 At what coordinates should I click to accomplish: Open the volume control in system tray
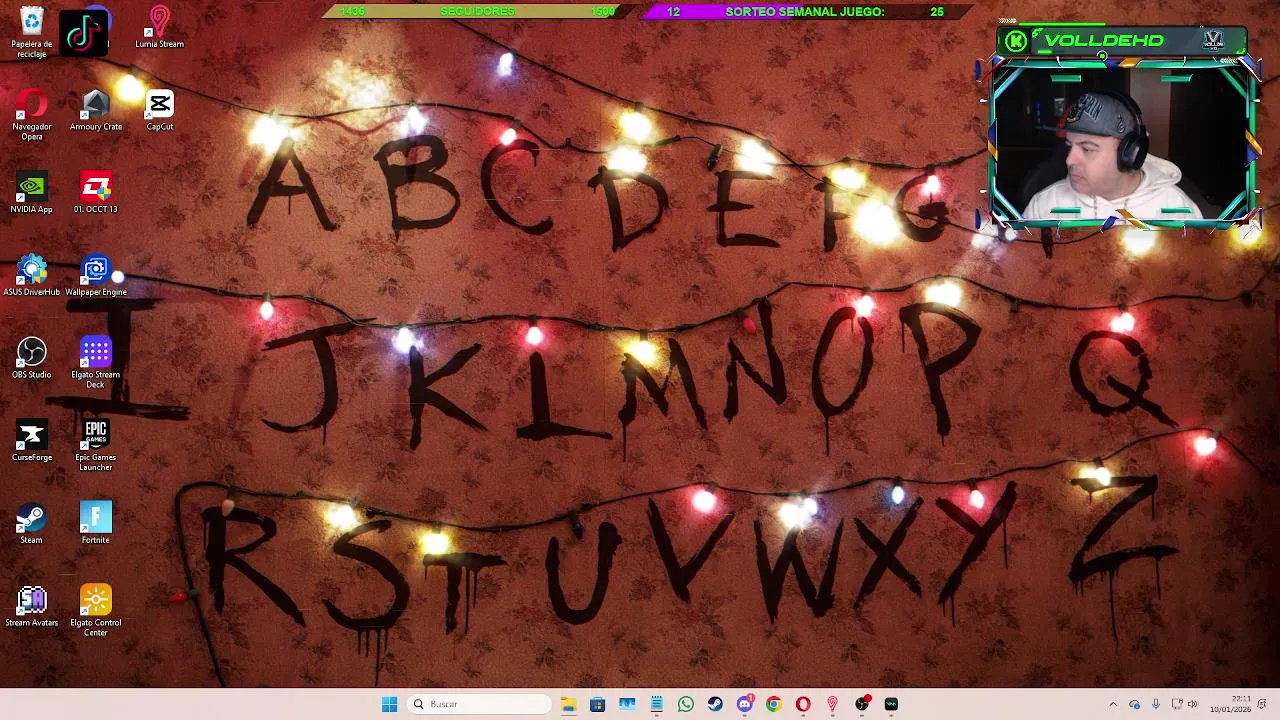click(1192, 704)
